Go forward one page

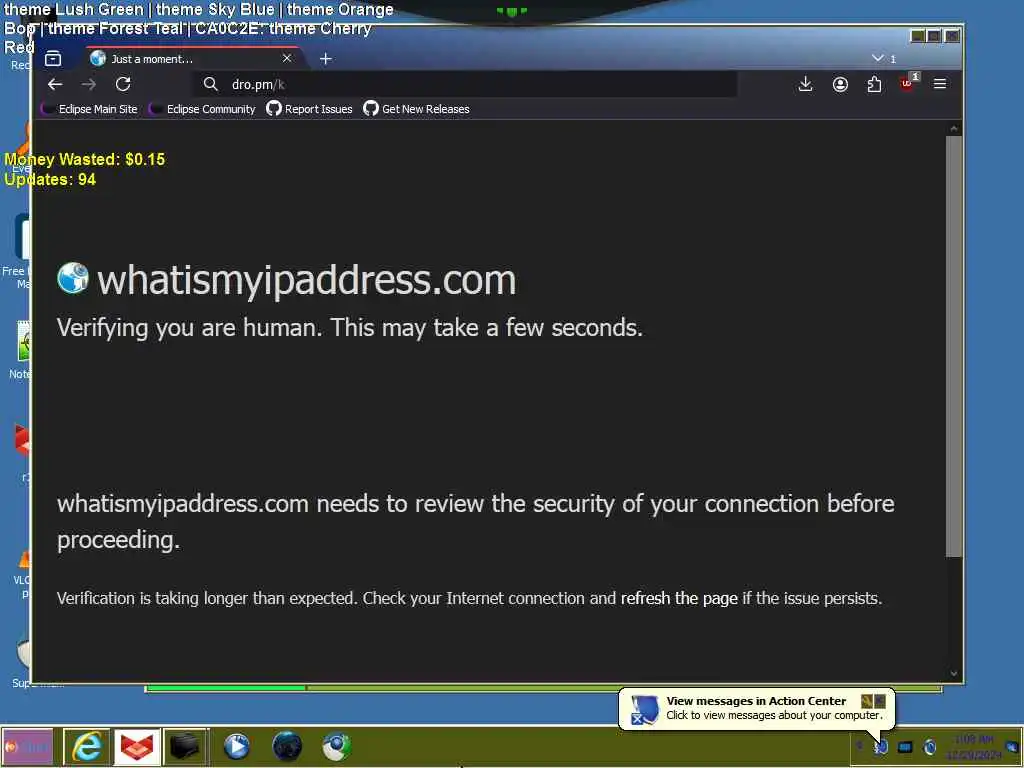pyautogui.click(x=89, y=84)
